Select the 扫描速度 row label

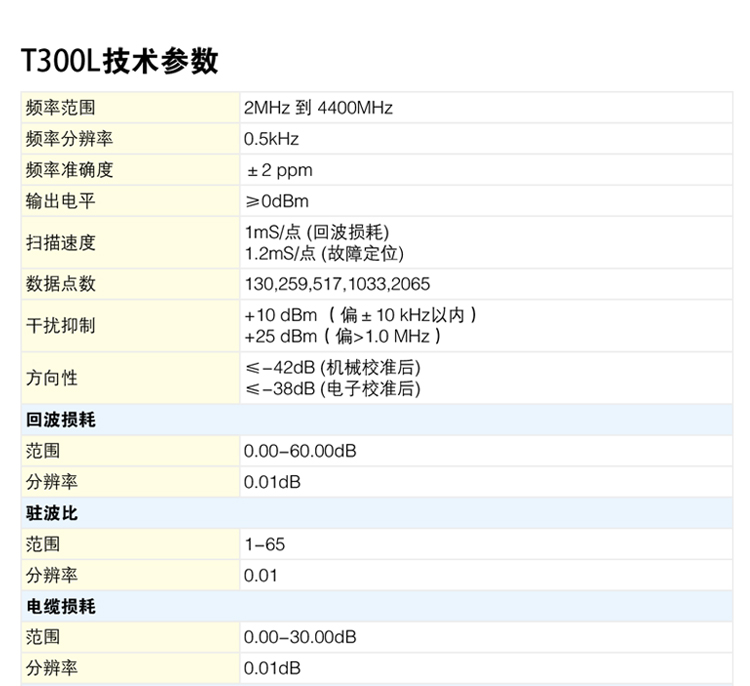(60, 242)
